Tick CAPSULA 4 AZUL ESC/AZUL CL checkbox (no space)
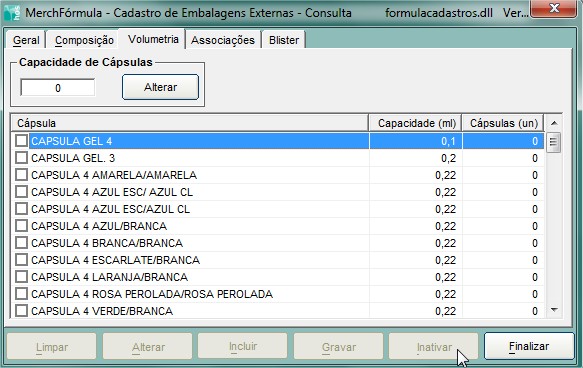This screenshot has width=583, height=368. (x=21, y=209)
